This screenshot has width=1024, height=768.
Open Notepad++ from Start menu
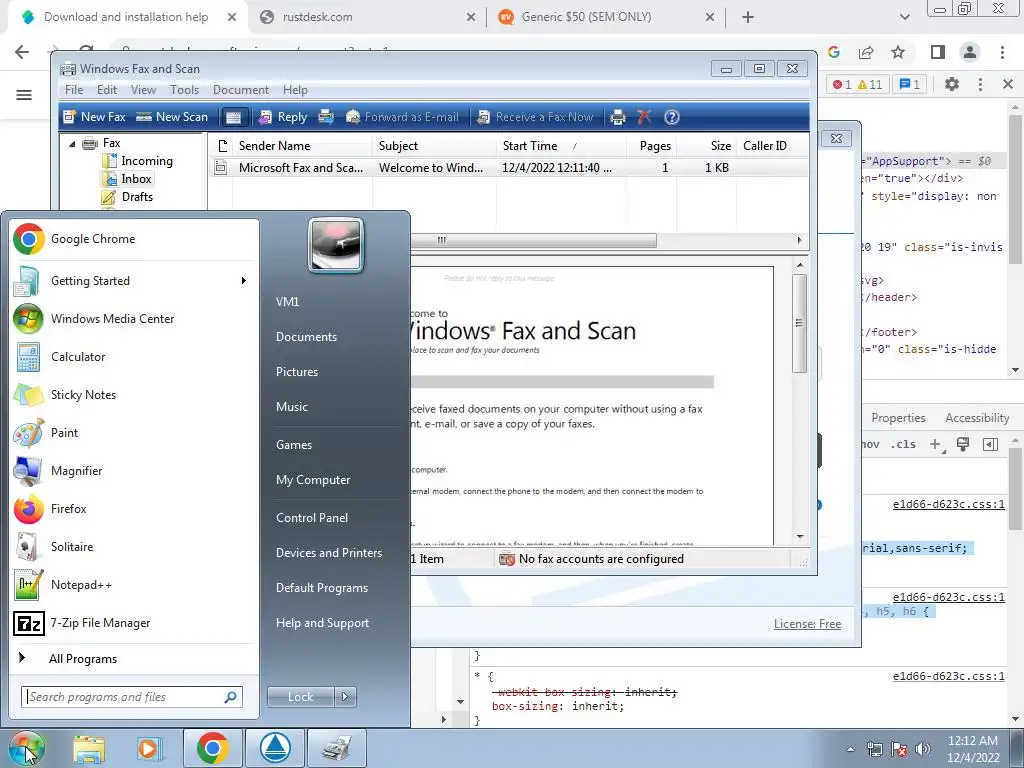[x=135, y=584]
